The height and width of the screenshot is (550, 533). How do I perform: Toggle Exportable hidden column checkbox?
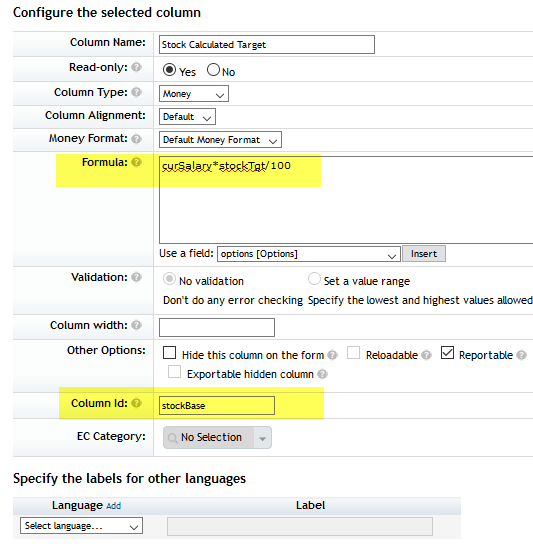pyautogui.click(x=175, y=371)
